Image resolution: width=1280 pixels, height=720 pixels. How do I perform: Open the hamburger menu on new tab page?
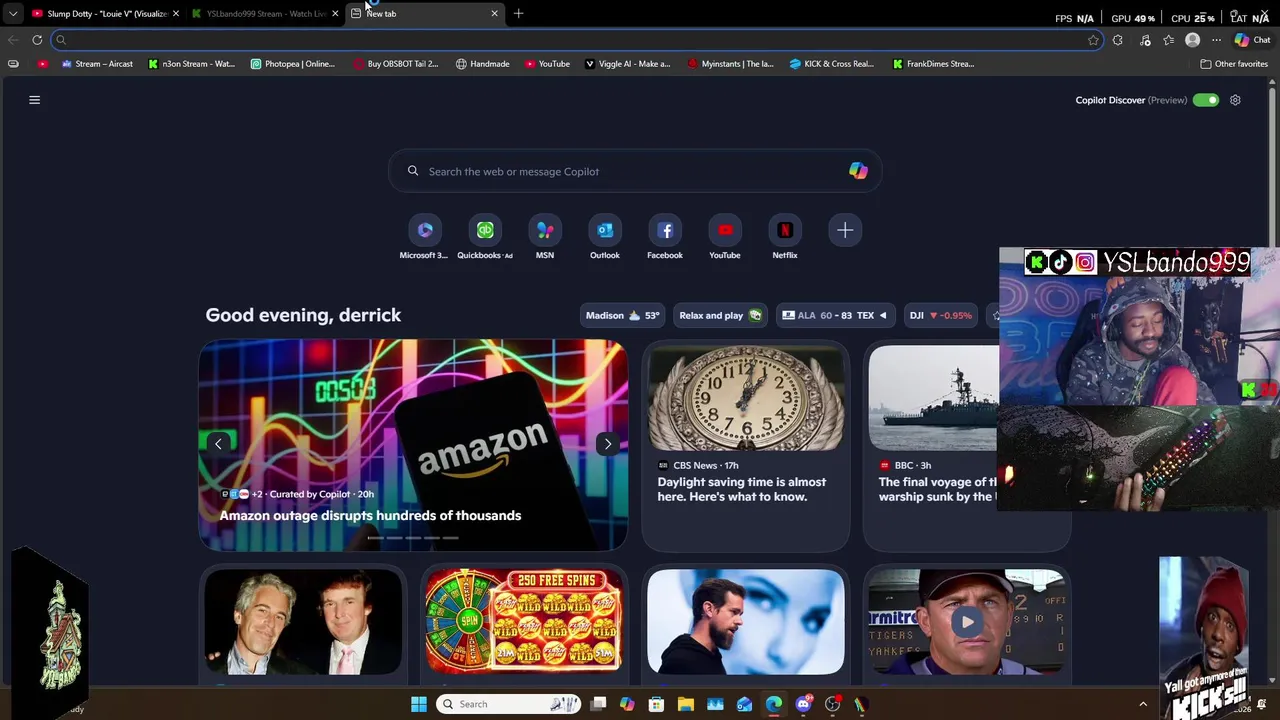coord(34,100)
